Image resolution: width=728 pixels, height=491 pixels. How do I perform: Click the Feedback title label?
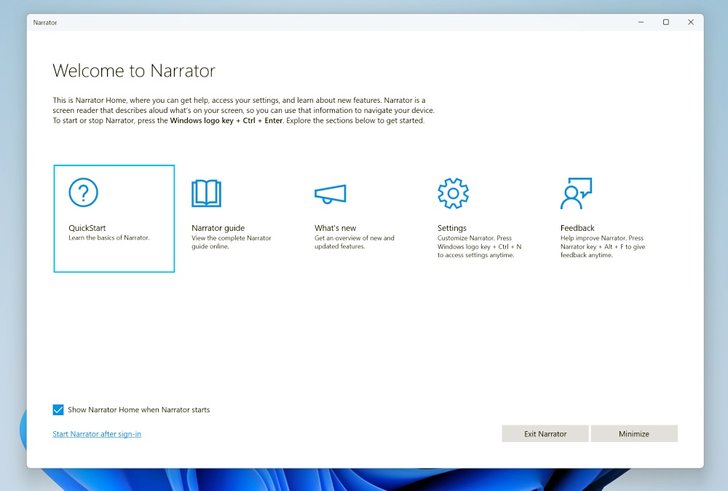tap(577, 228)
